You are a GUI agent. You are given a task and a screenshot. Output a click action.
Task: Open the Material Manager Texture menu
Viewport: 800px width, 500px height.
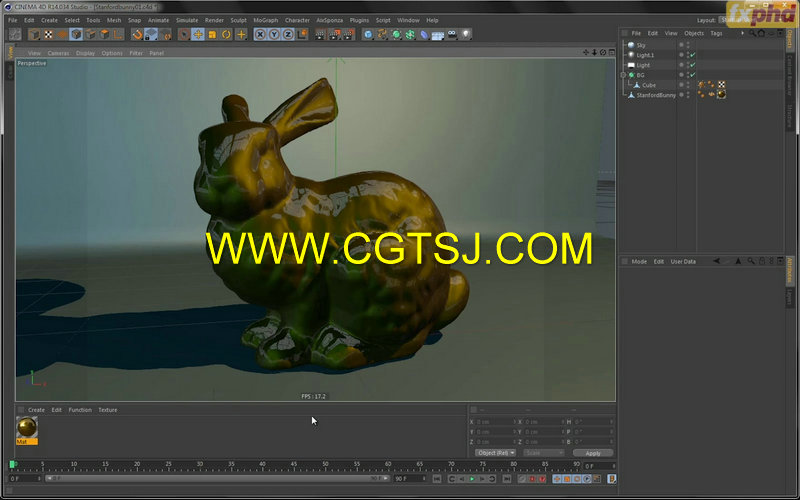coord(108,410)
